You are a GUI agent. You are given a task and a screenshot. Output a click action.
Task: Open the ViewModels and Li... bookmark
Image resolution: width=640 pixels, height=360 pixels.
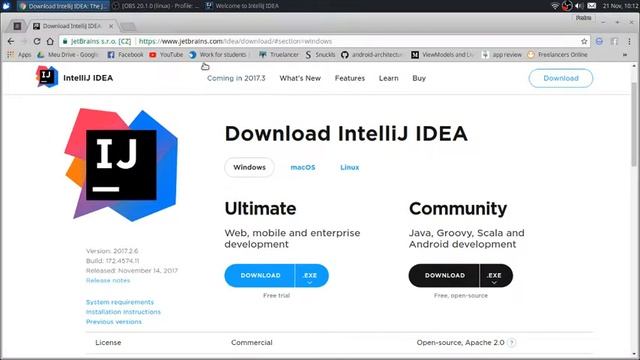pos(442,55)
